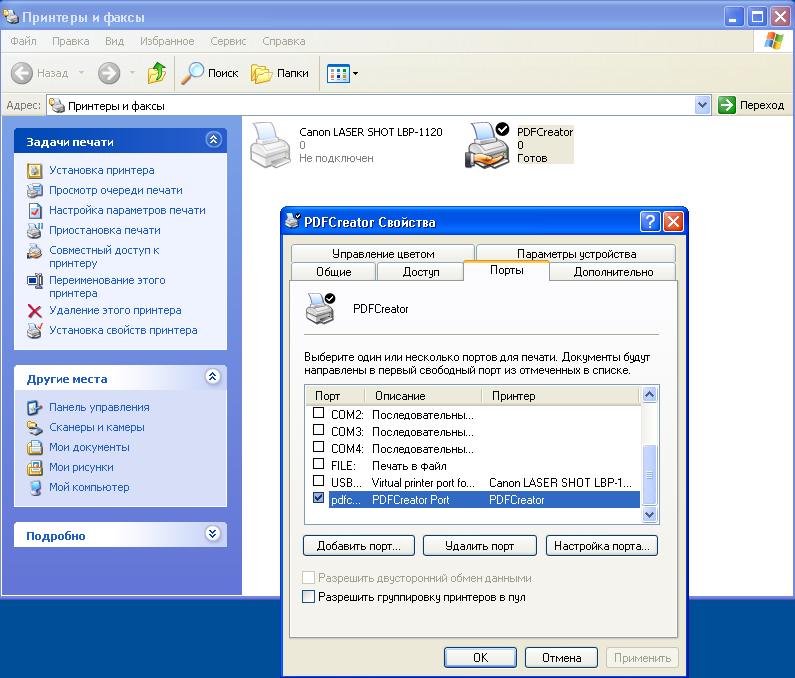This screenshot has height=678, width=795.
Task: Click the port list scroll up arrow
Action: click(x=649, y=395)
